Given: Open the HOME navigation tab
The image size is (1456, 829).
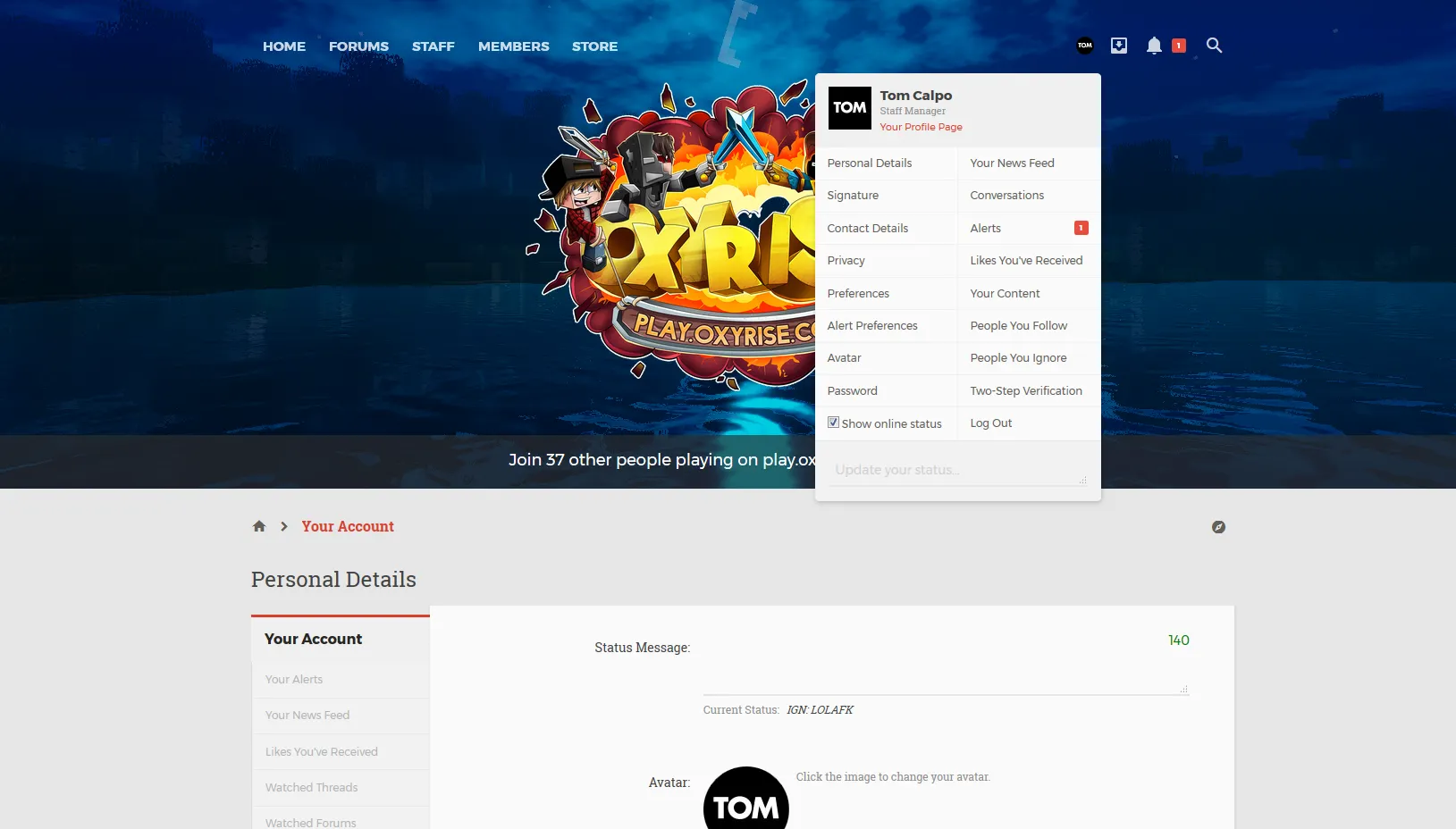Looking at the screenshot, I should pyautogui.click(x=284, y=46).
